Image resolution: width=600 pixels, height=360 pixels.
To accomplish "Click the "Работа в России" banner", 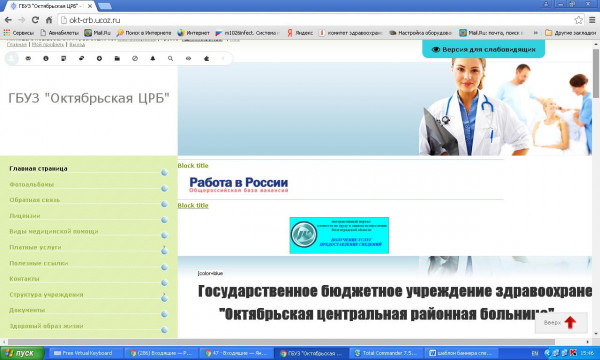I will [x=238, y=184].
